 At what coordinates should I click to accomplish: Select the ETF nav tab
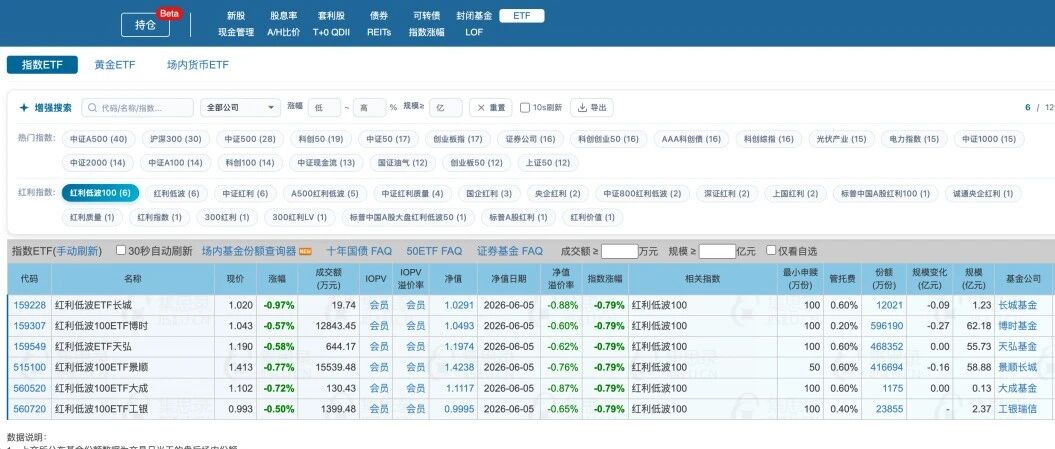click(x=521, y=15)
